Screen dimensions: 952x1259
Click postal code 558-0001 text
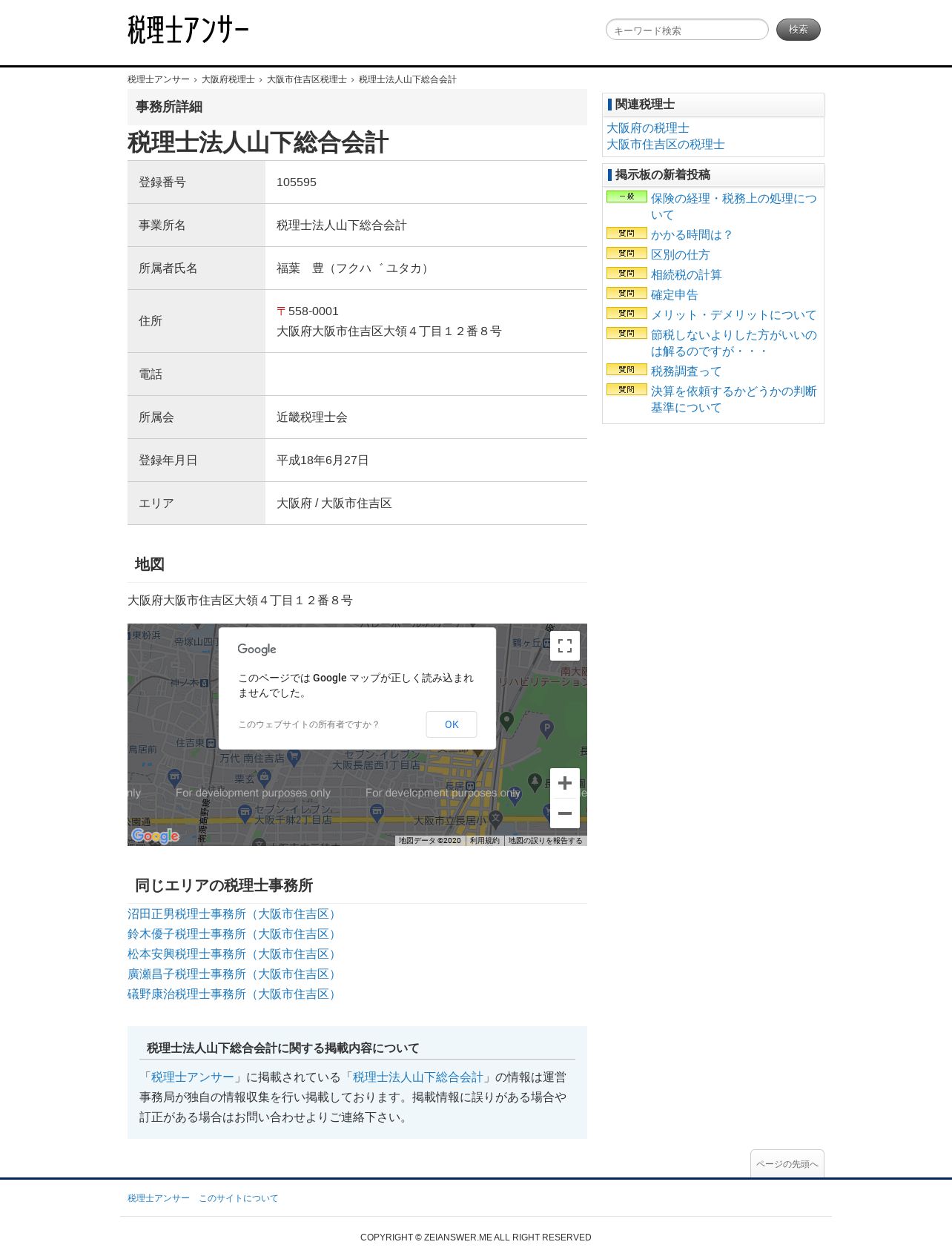click(x=314, y=311)
